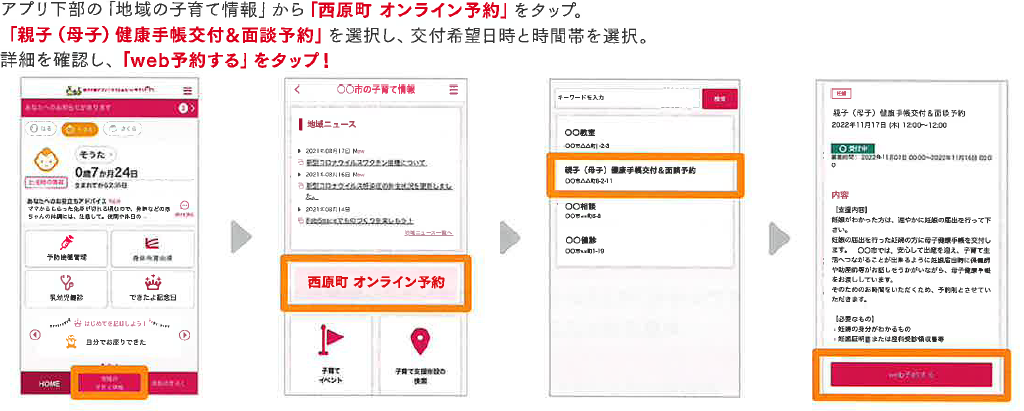Go back using the arrow in 子育て情報 header
1024x411 pixels.
pyautogui.click(x=297, y=89)
